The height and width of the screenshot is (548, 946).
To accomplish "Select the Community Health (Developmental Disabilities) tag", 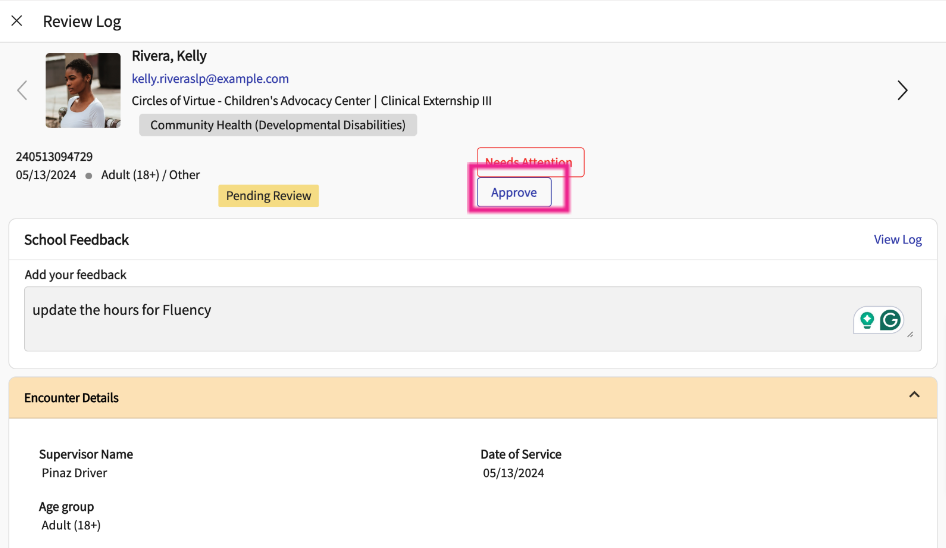I will click(x=278, y=125).
